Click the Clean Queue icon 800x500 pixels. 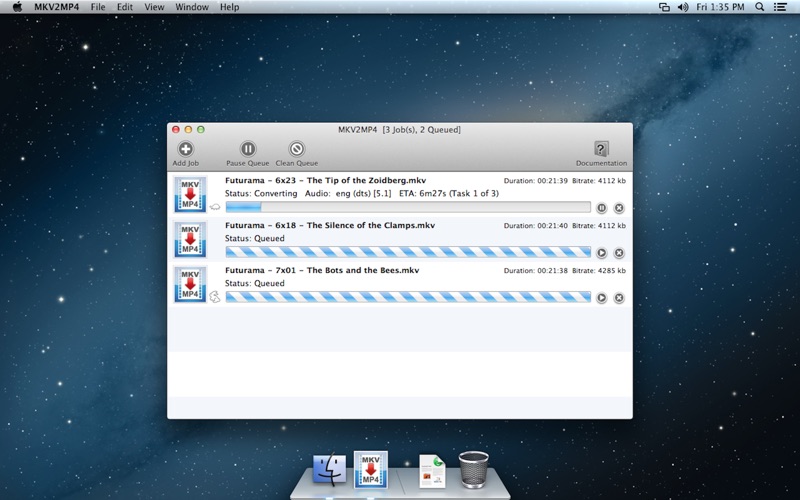(296, 149)
